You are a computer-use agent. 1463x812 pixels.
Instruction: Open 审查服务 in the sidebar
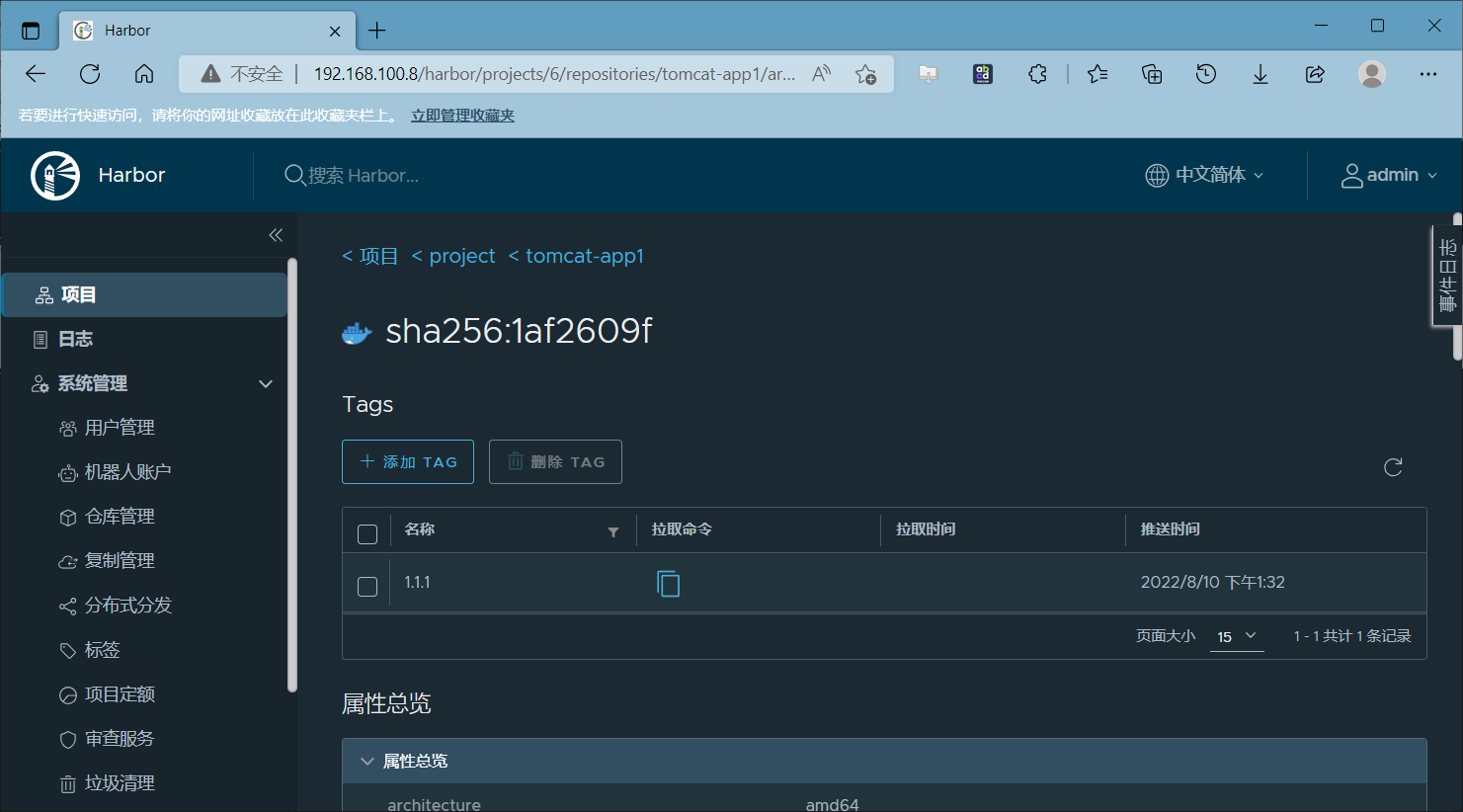(x=120, y=739)
